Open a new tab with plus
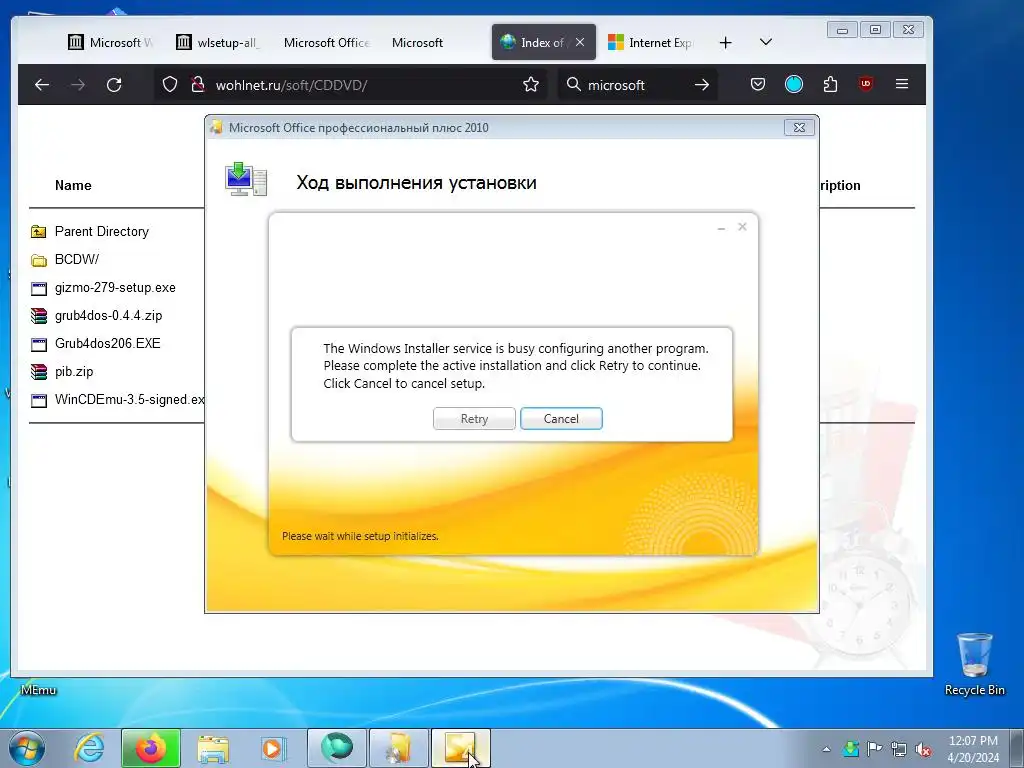Image resolution: width=1024 pixels, height=768 pixels. click(x=726, y=42)
